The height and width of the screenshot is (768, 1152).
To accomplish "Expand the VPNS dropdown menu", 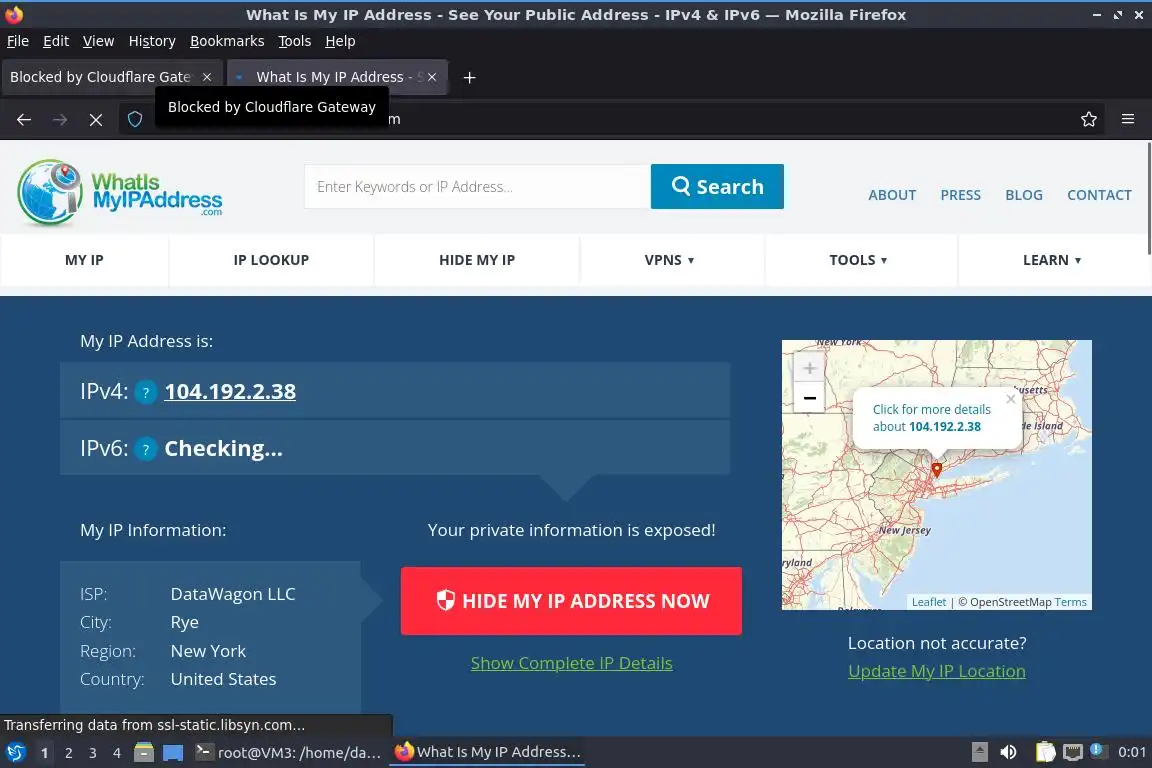I will click(x=669, y=260).
